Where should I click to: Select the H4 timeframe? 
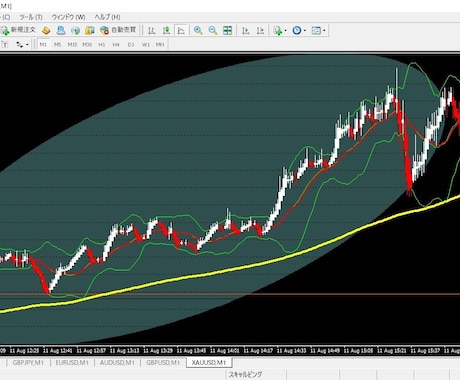click(116, 44)
